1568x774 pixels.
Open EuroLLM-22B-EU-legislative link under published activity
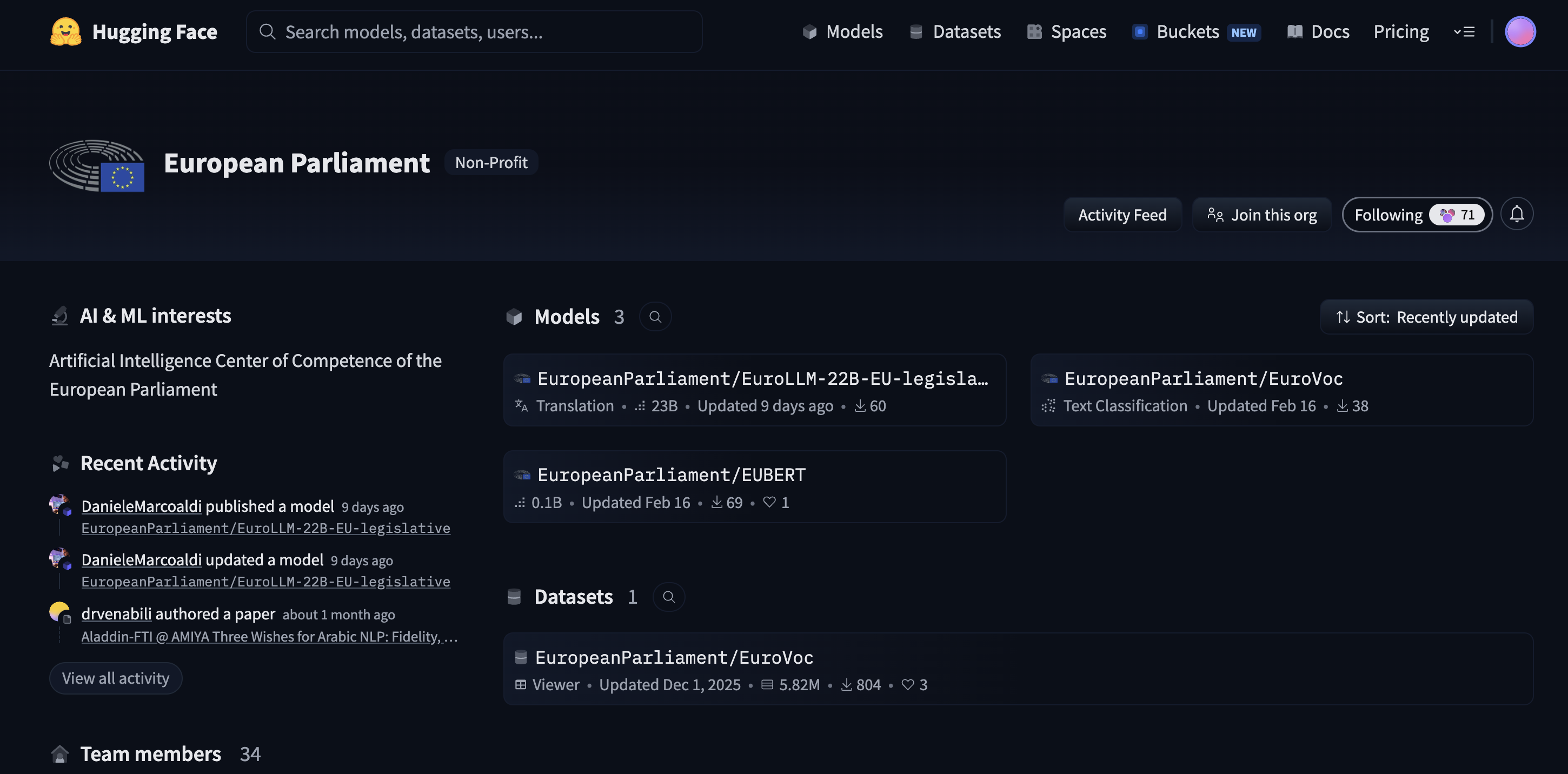(x=266, y=528)
